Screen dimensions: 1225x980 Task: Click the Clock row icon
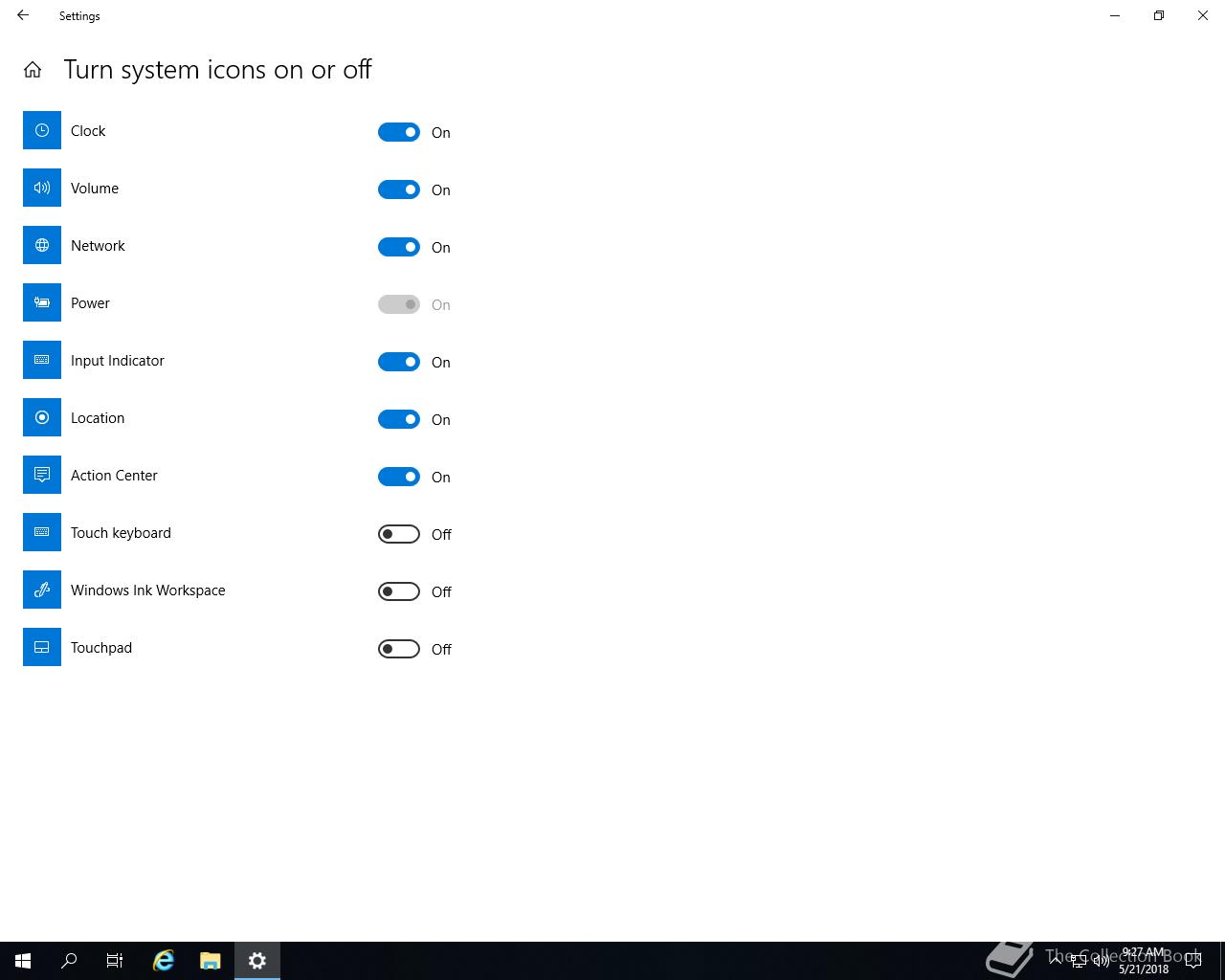point(42,130)
